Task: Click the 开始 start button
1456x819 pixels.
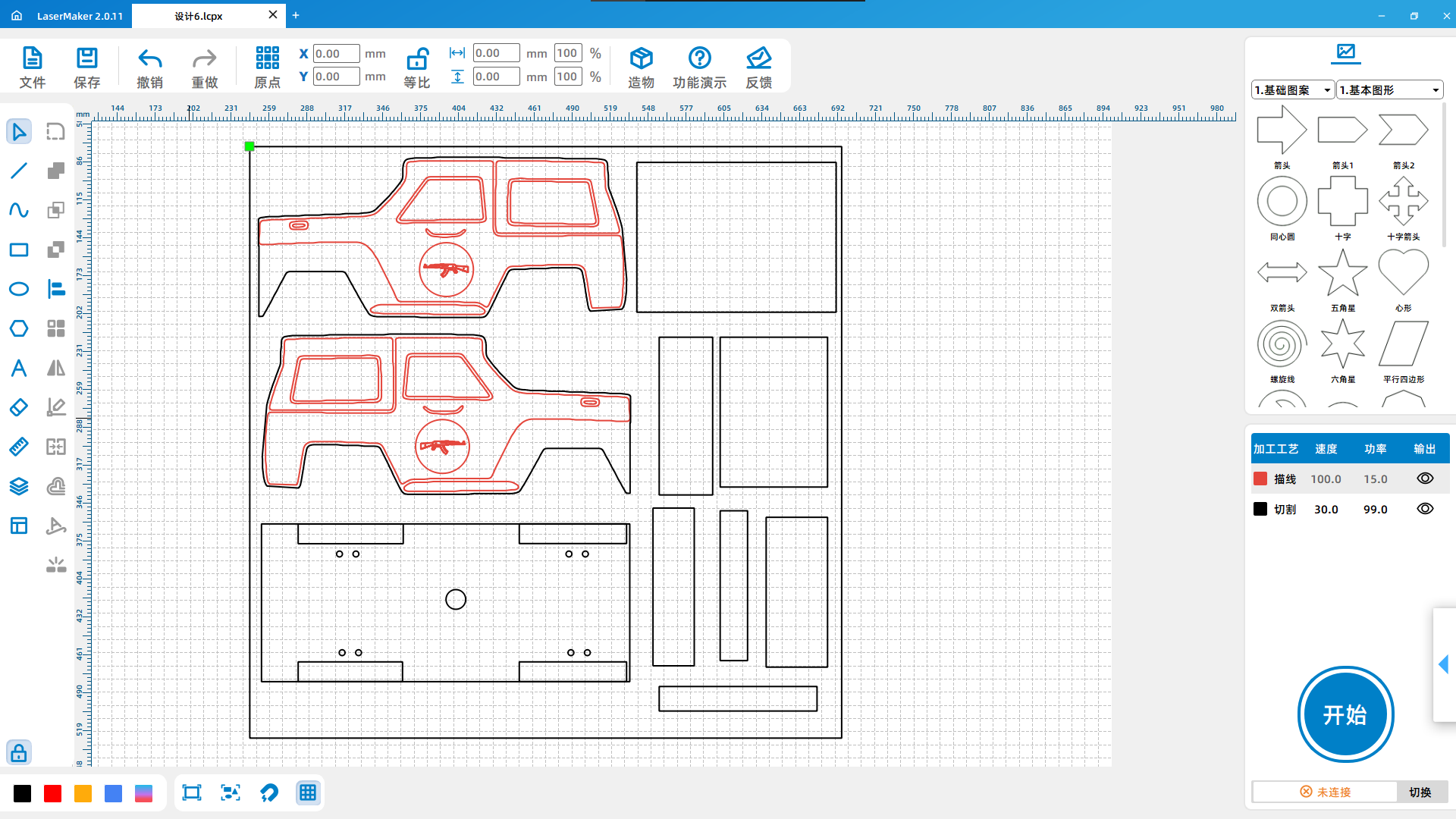Action: pos(1346,714)
